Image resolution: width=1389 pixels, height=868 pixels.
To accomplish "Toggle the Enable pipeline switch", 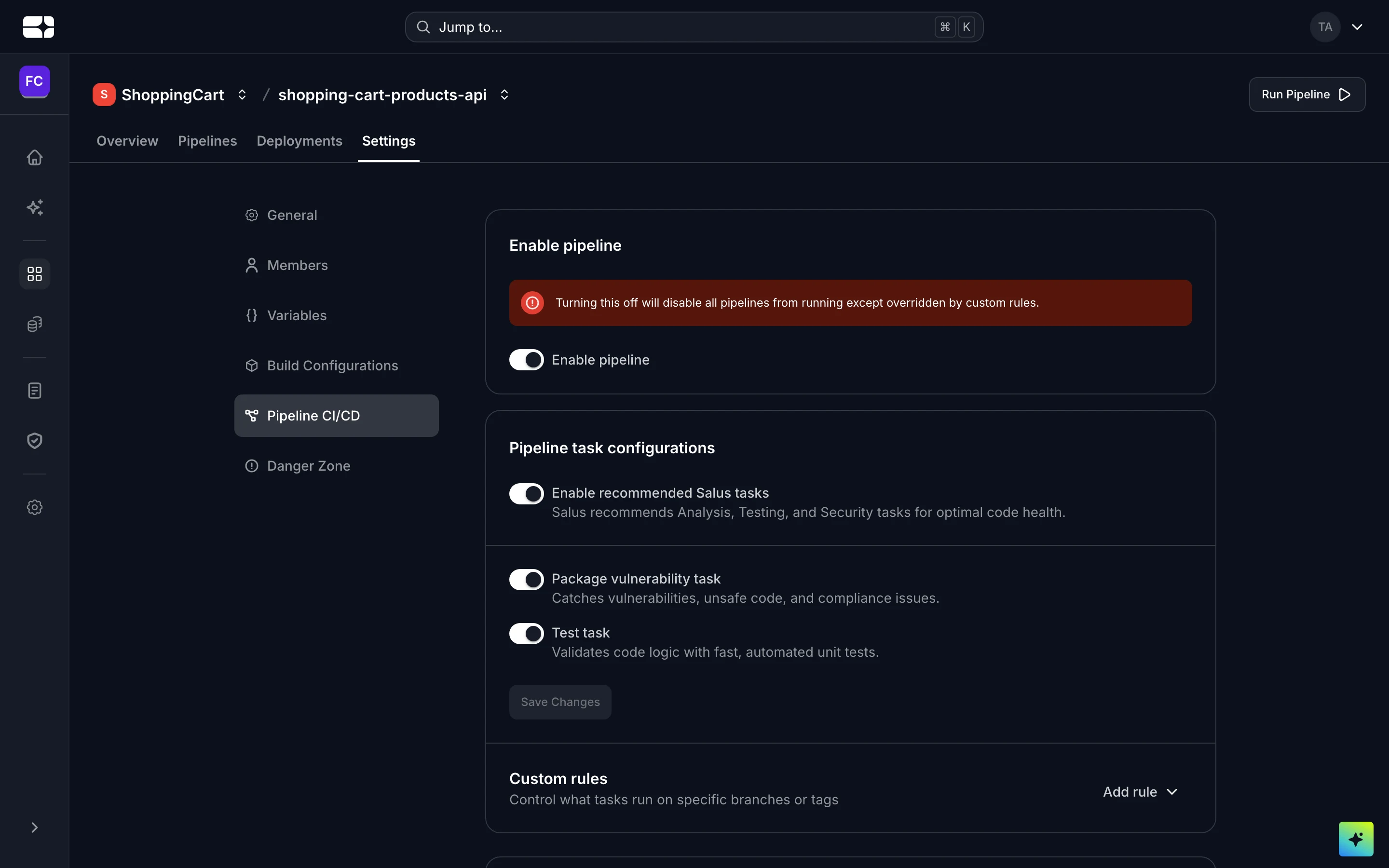I will (x=526, y=360).
